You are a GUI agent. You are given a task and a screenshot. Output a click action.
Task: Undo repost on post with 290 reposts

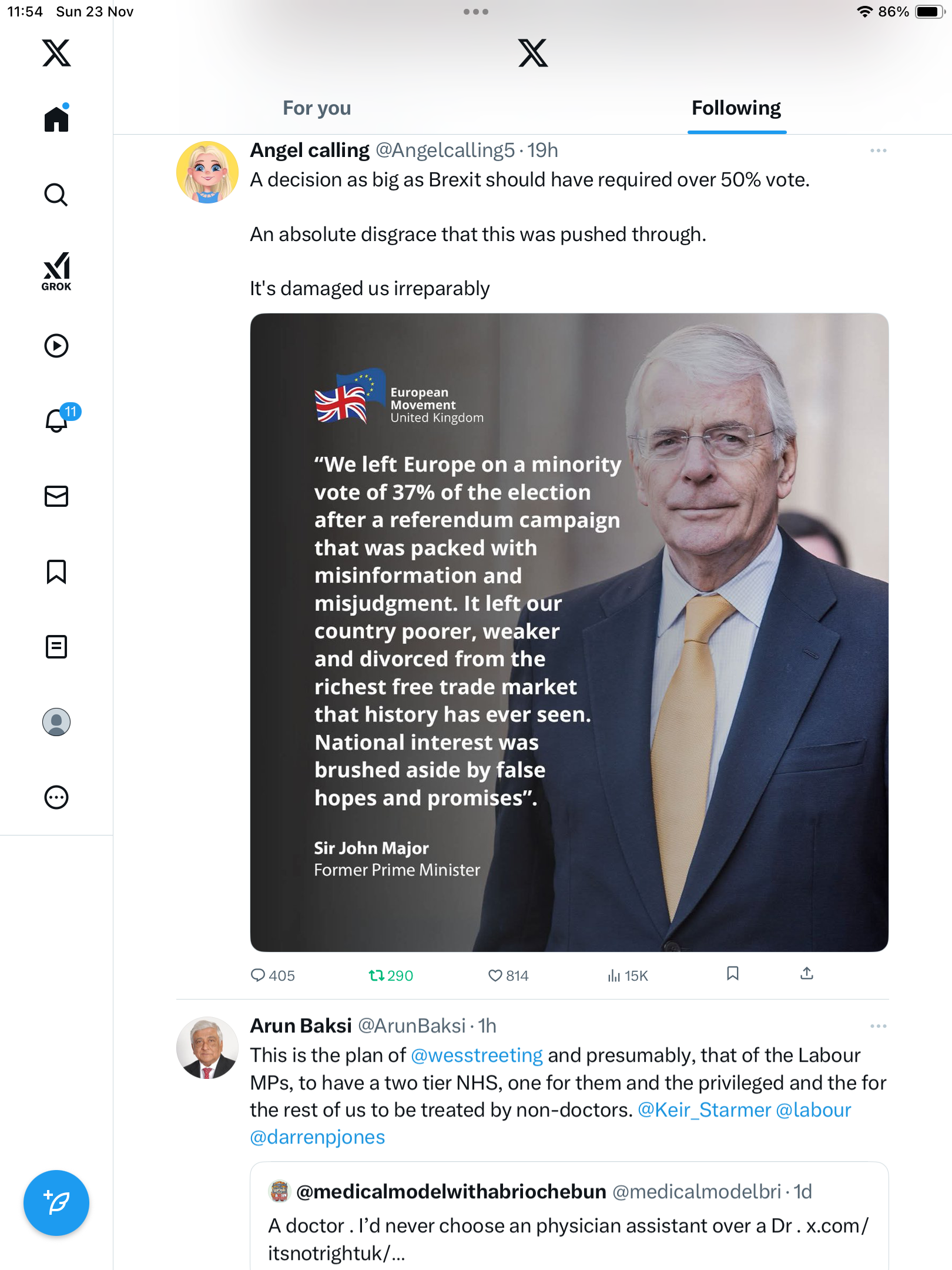[x=391, y=976]
